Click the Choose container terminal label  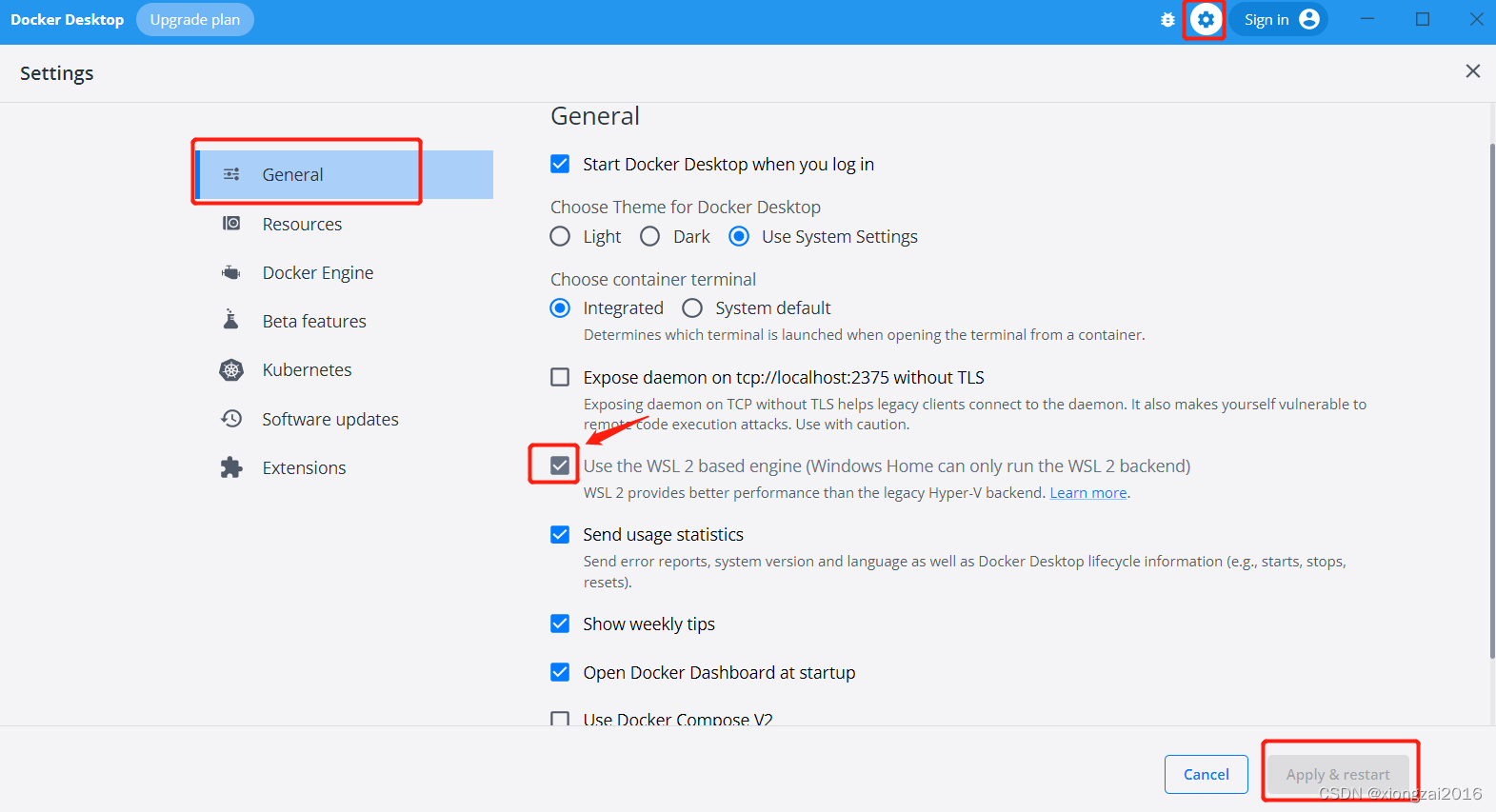653,279
